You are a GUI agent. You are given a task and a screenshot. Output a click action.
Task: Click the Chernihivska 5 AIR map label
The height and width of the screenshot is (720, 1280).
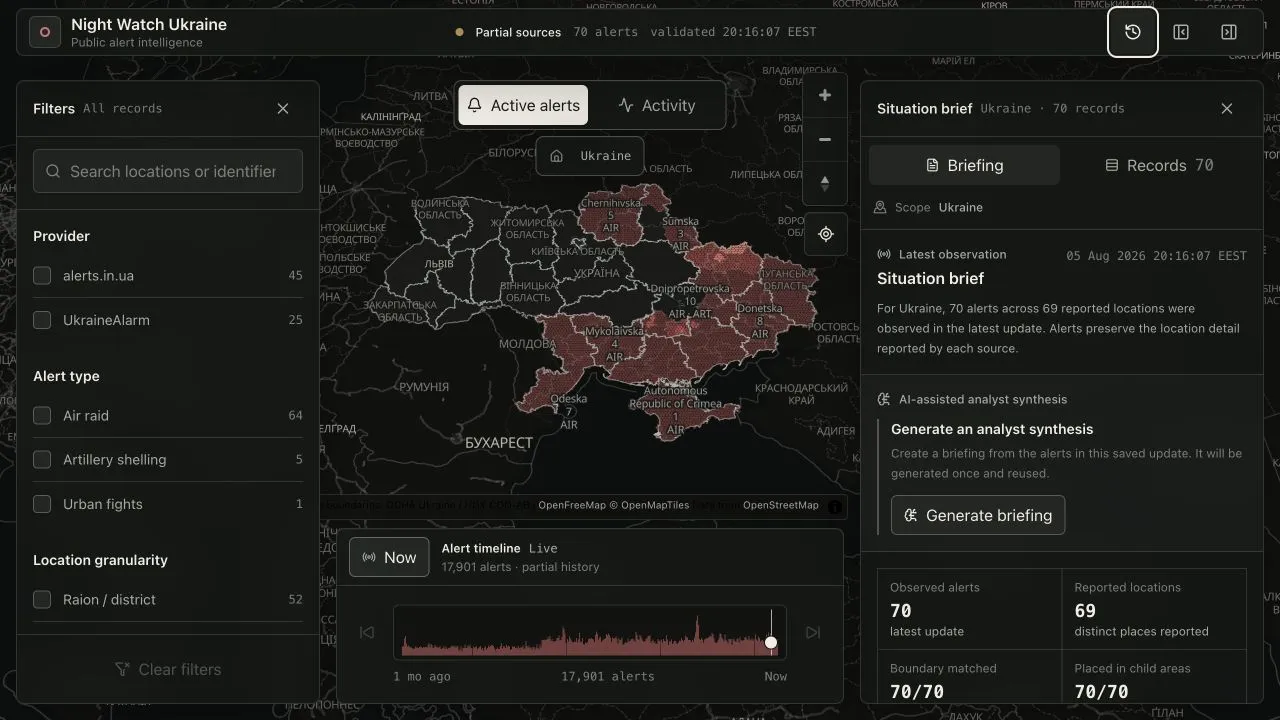[x=610, y=214]
